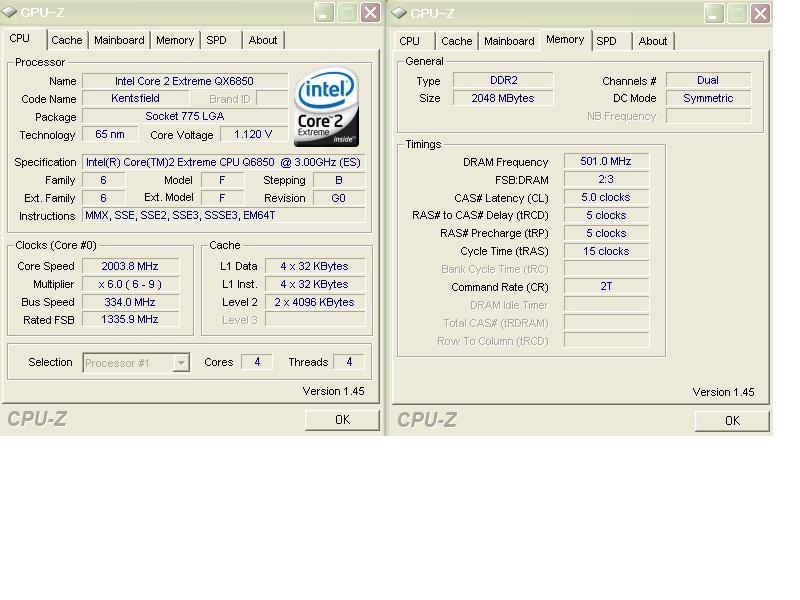Click the Specification field text

pos(223,162)
